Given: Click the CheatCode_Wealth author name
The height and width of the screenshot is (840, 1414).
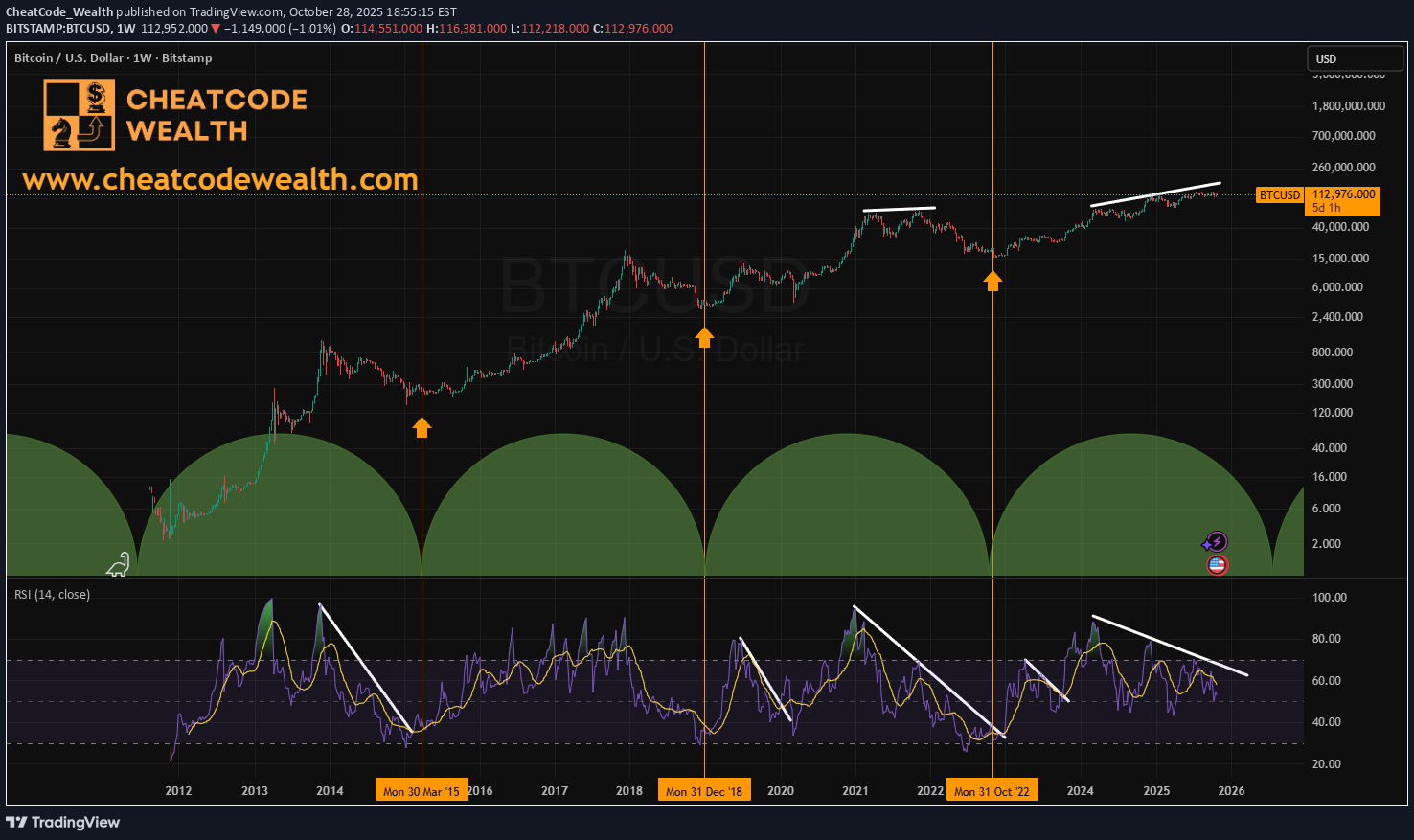Looking at the screenshot, I should click(56, 11).
